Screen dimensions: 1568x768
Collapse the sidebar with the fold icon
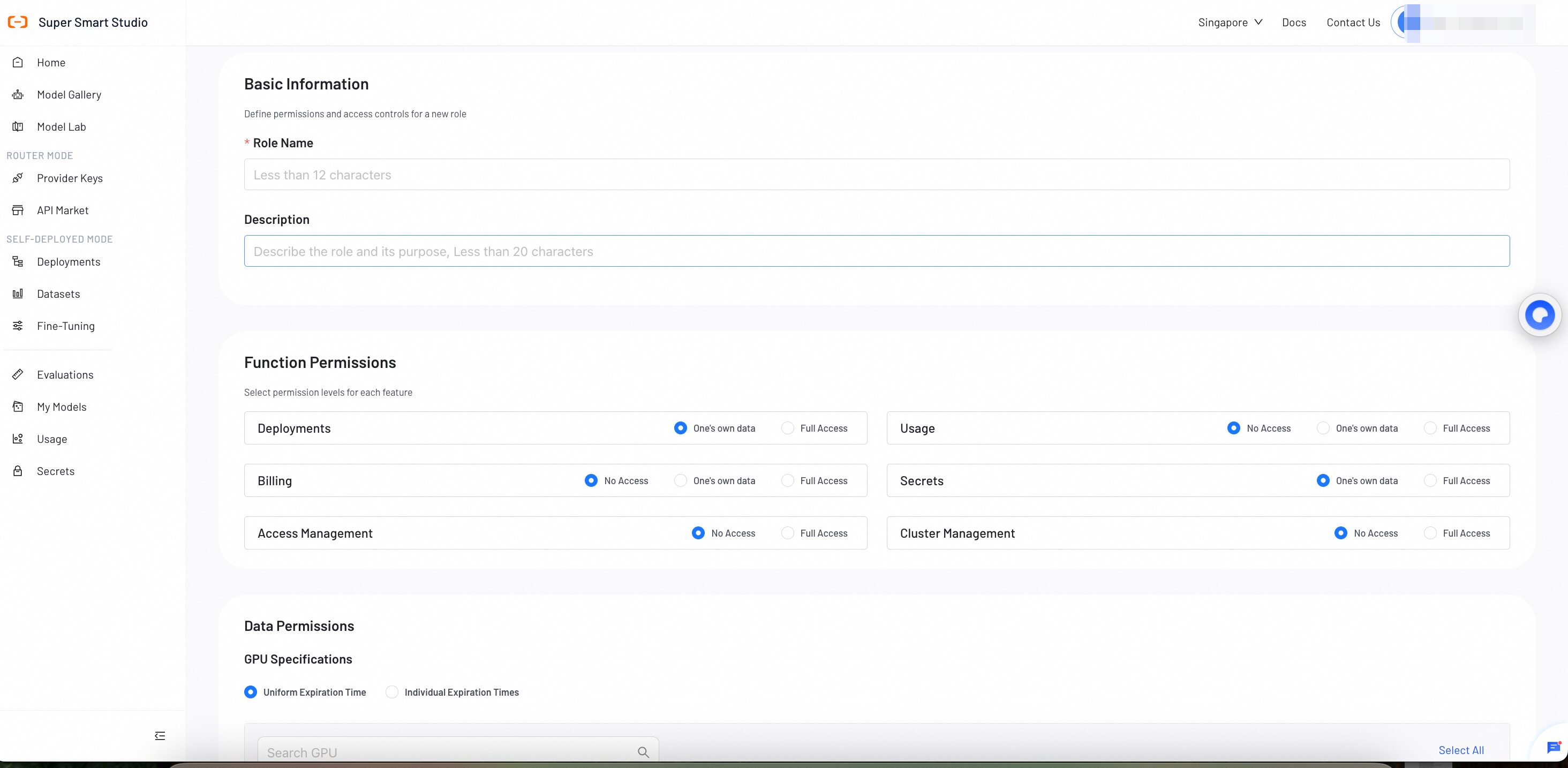(x=160, y=736)
